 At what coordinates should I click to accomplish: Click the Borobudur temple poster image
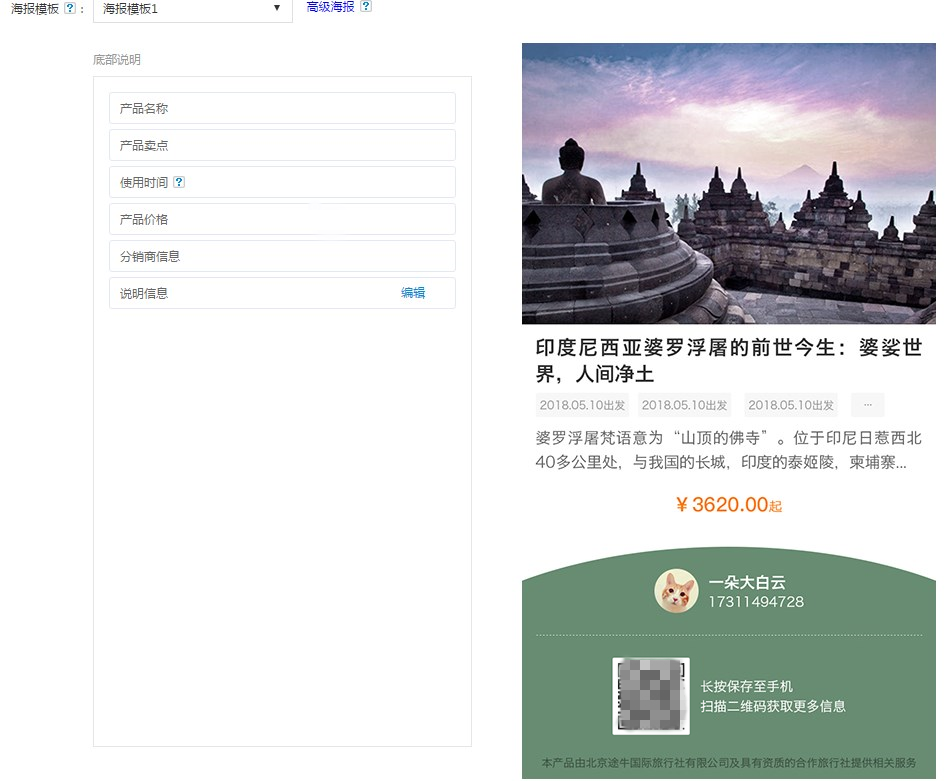click(x=728, y=183)
